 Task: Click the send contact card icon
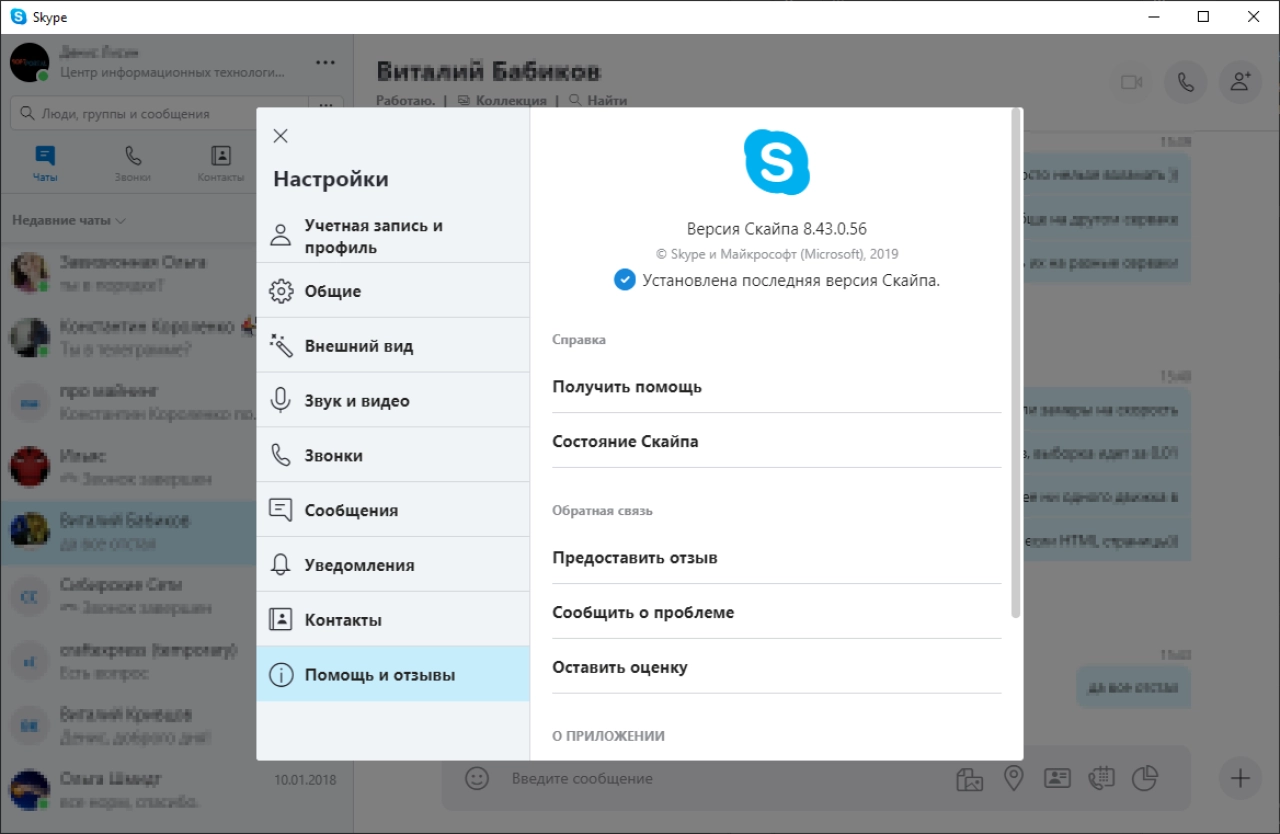tap(1057, 778)
